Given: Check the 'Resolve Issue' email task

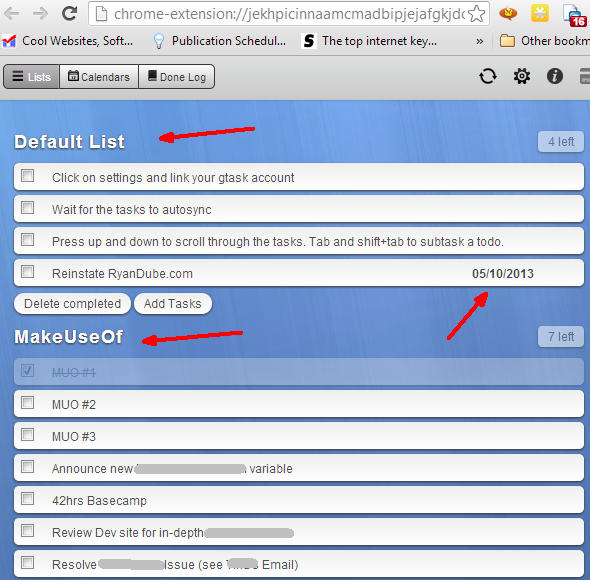Looking at the screenshot, I should pyautogui.click(x=27, y=563).
